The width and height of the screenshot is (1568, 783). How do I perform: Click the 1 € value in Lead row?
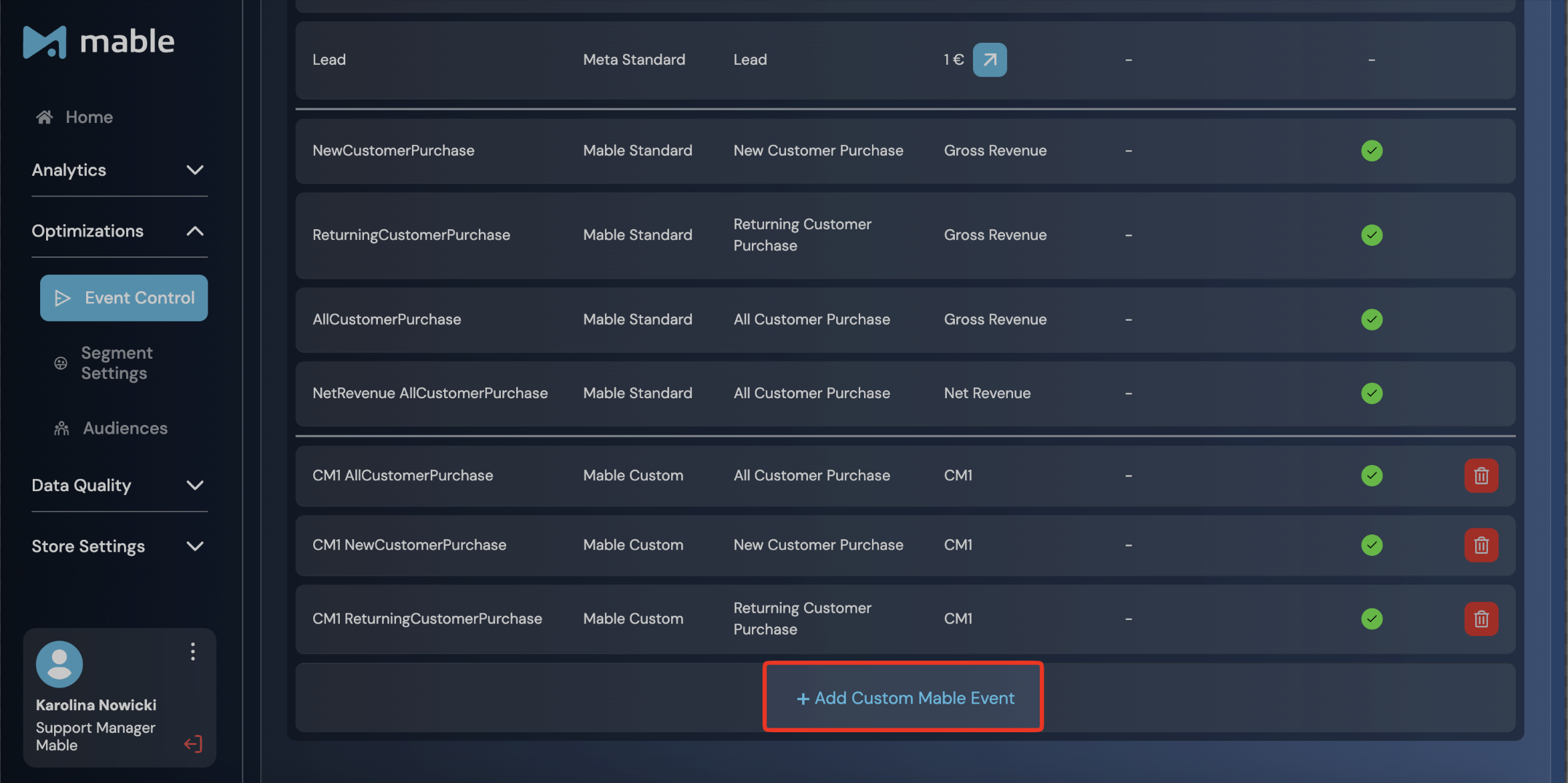954,59
